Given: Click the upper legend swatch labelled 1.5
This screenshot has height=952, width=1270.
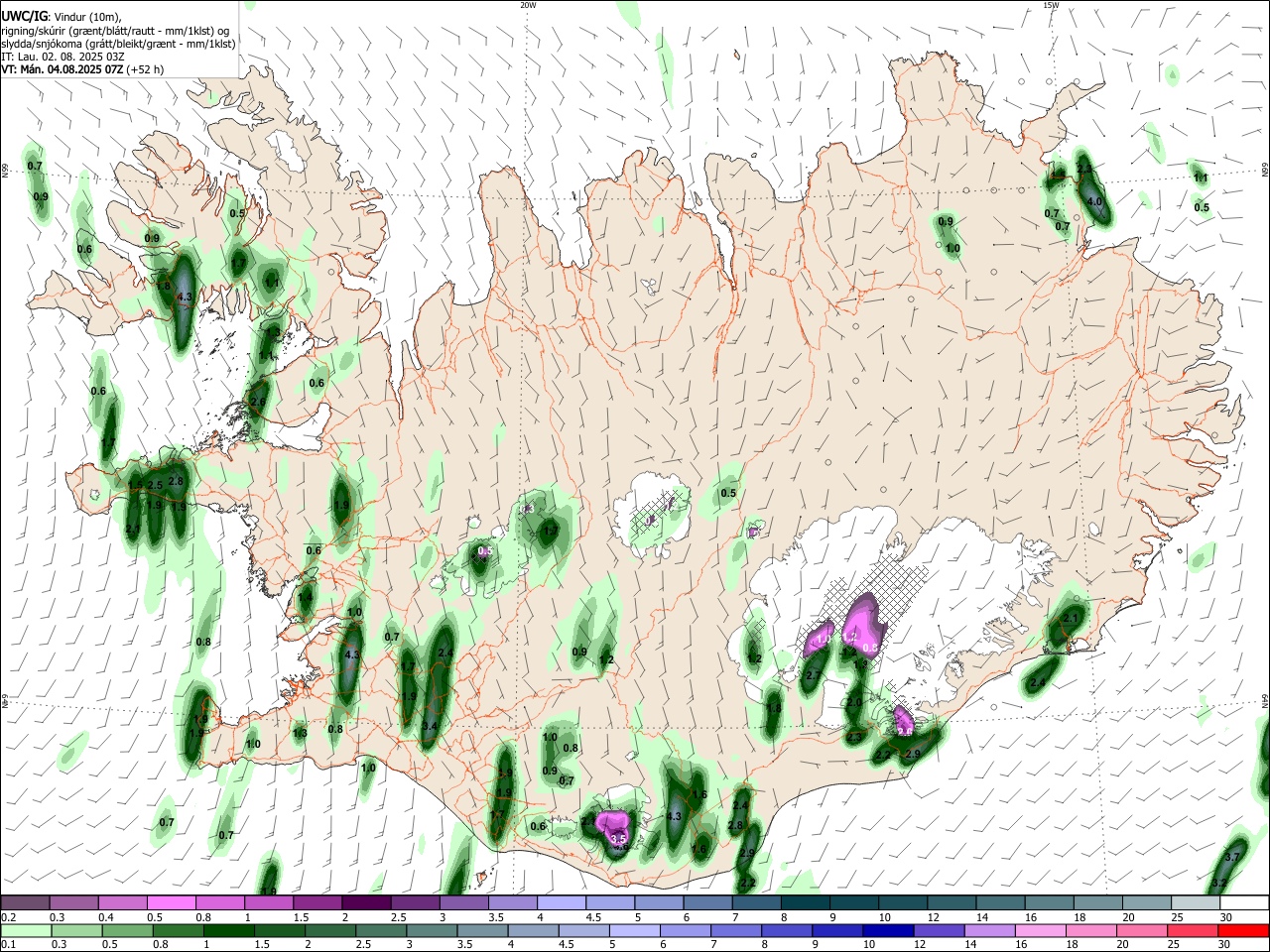Looking at the screenshot, I should tap(317, 903).
